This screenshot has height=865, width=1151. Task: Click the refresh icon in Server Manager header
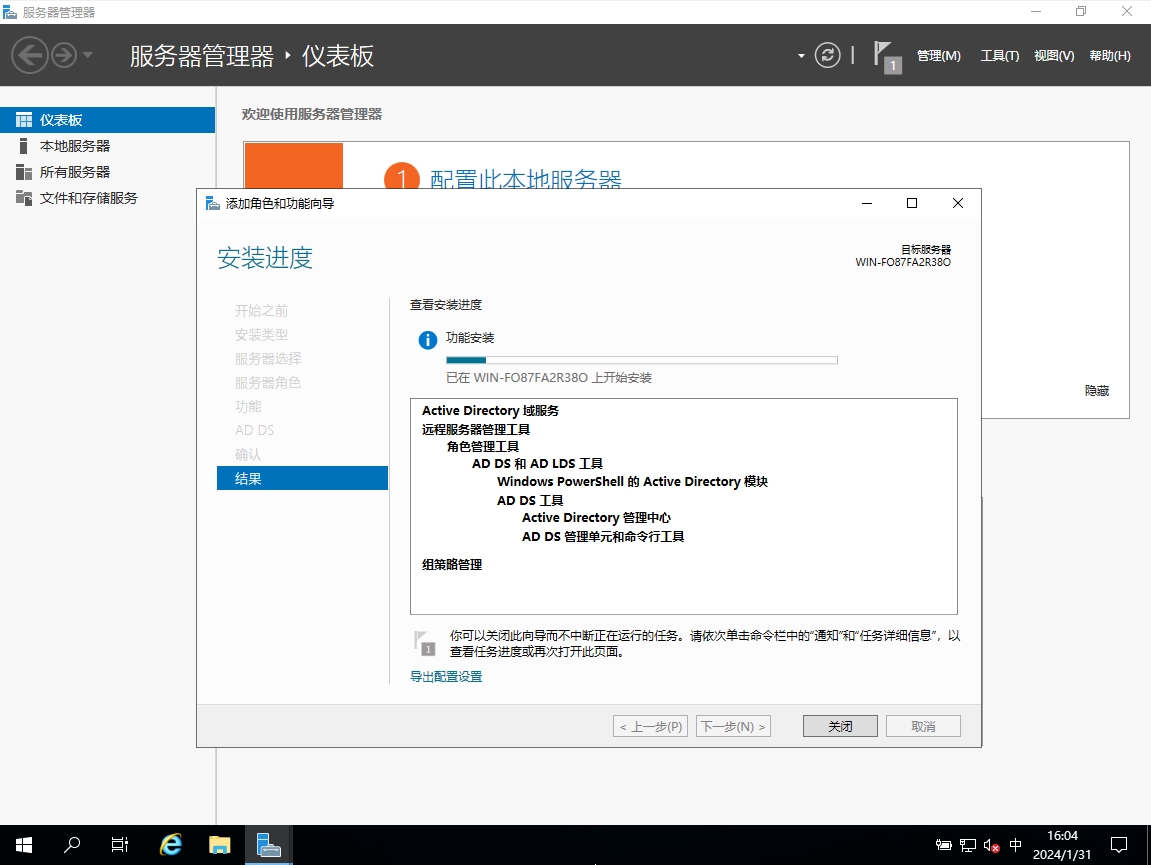click(827, 55)
